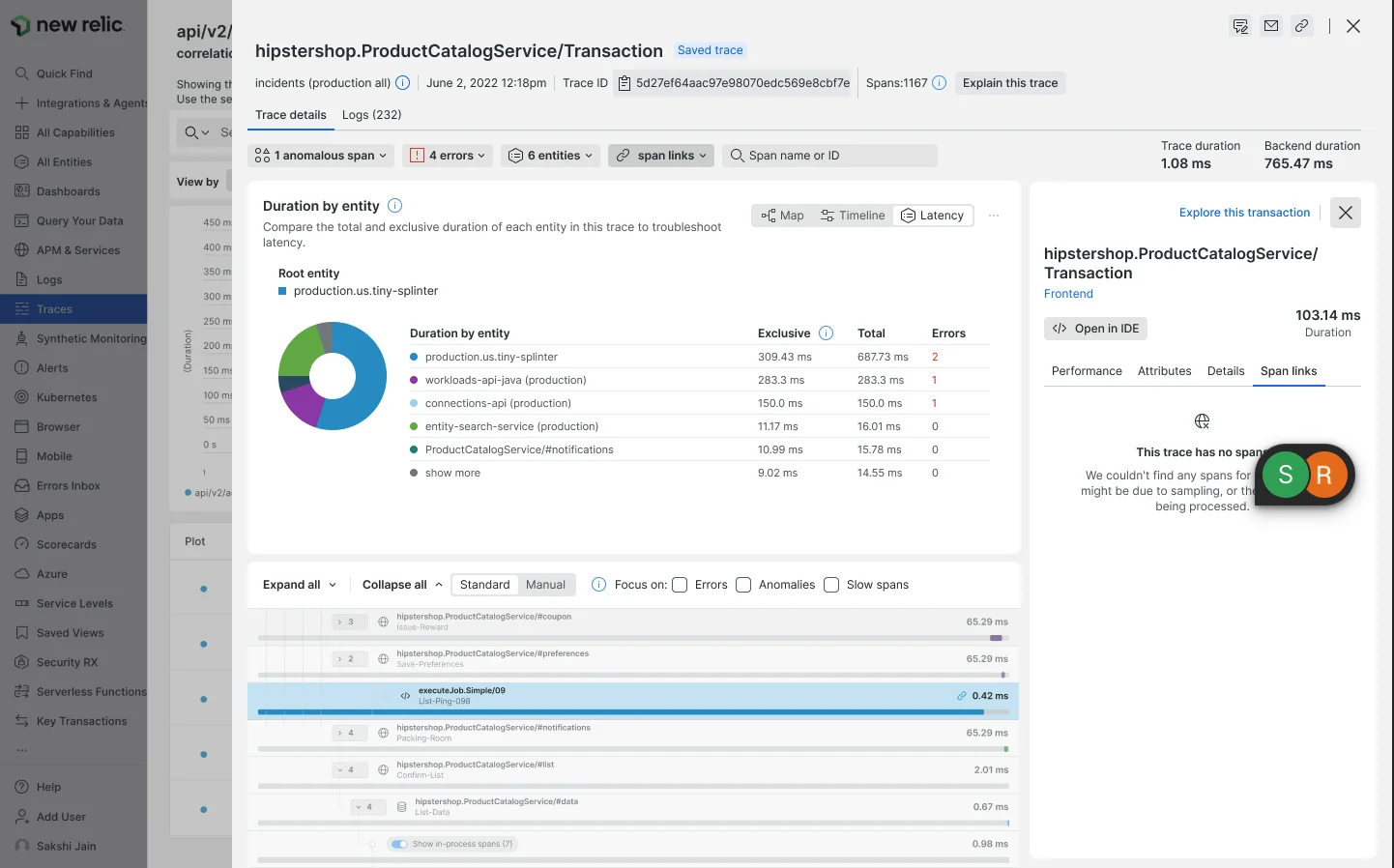
Task: Expand the 6 entities dropdown
Action: [550, 156]
